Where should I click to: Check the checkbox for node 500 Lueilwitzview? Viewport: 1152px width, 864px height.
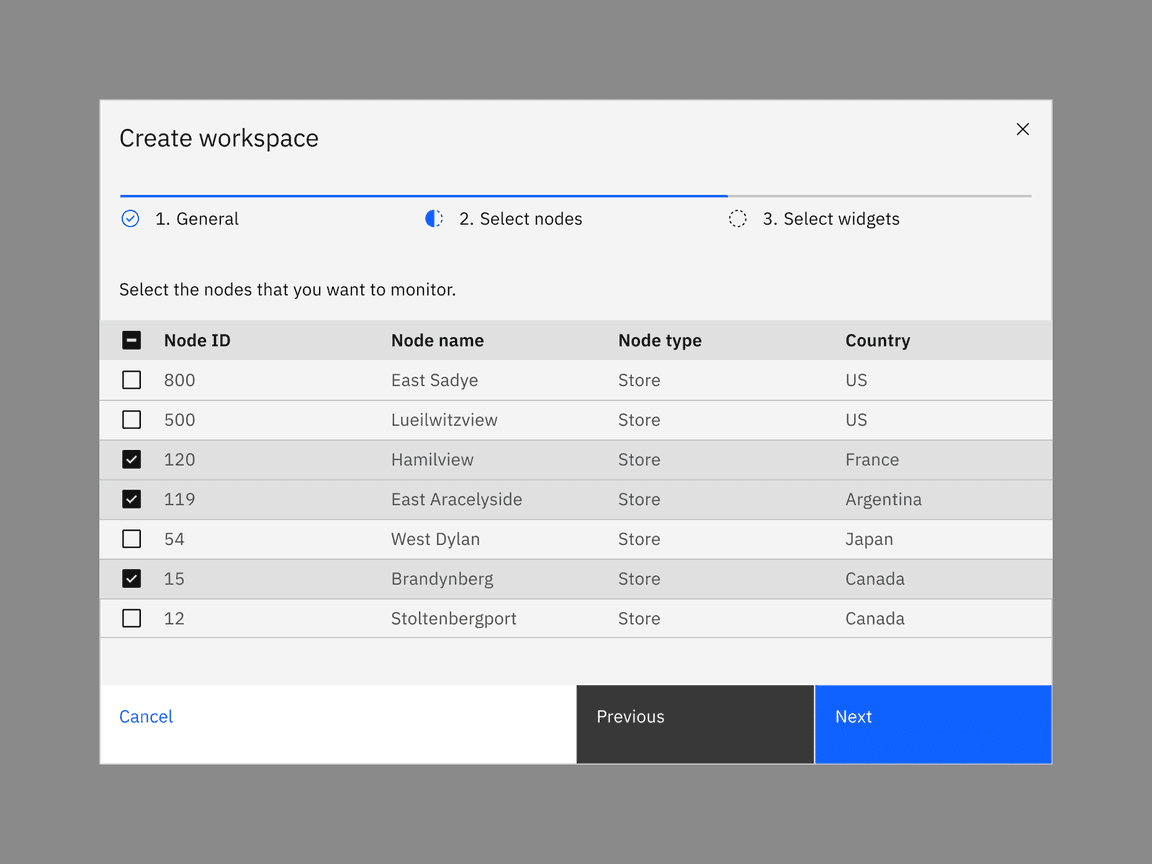point(131,419)
